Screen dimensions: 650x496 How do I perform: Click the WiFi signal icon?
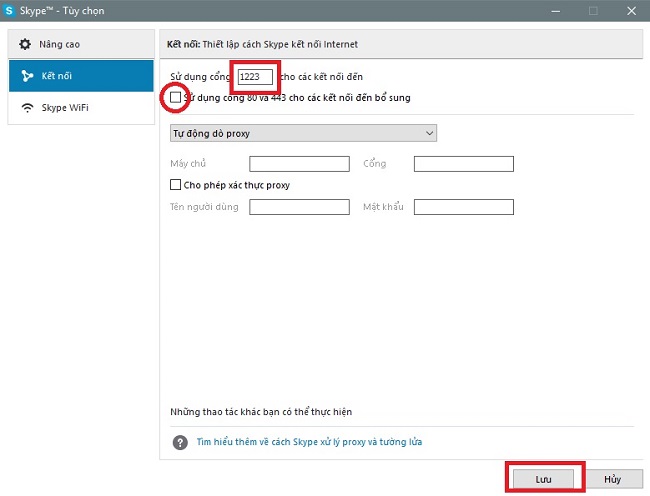(27, 108)
